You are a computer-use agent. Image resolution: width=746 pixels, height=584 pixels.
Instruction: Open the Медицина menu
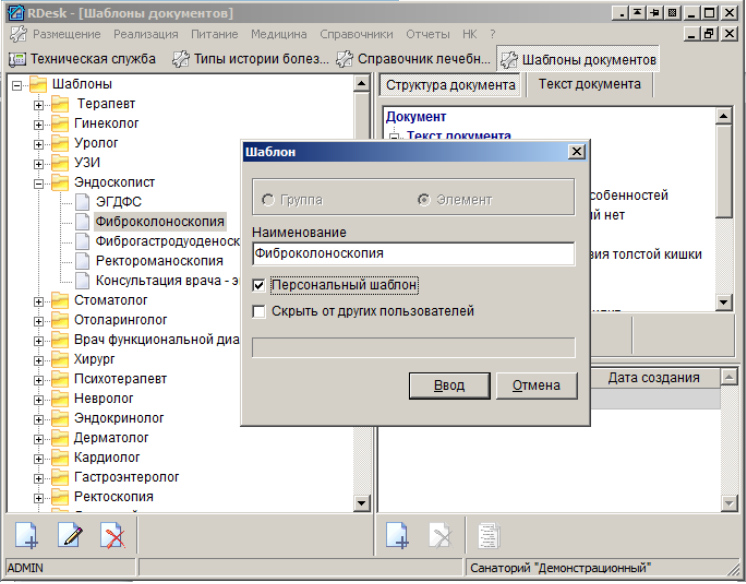(x=279, y=34)
